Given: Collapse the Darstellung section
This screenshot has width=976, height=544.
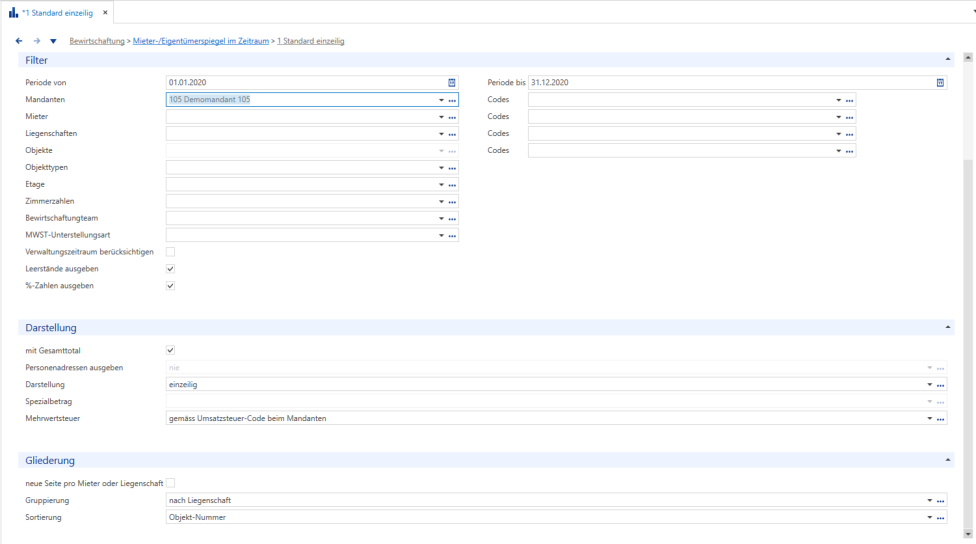Looking at the screenshot, I should point(947,327).
